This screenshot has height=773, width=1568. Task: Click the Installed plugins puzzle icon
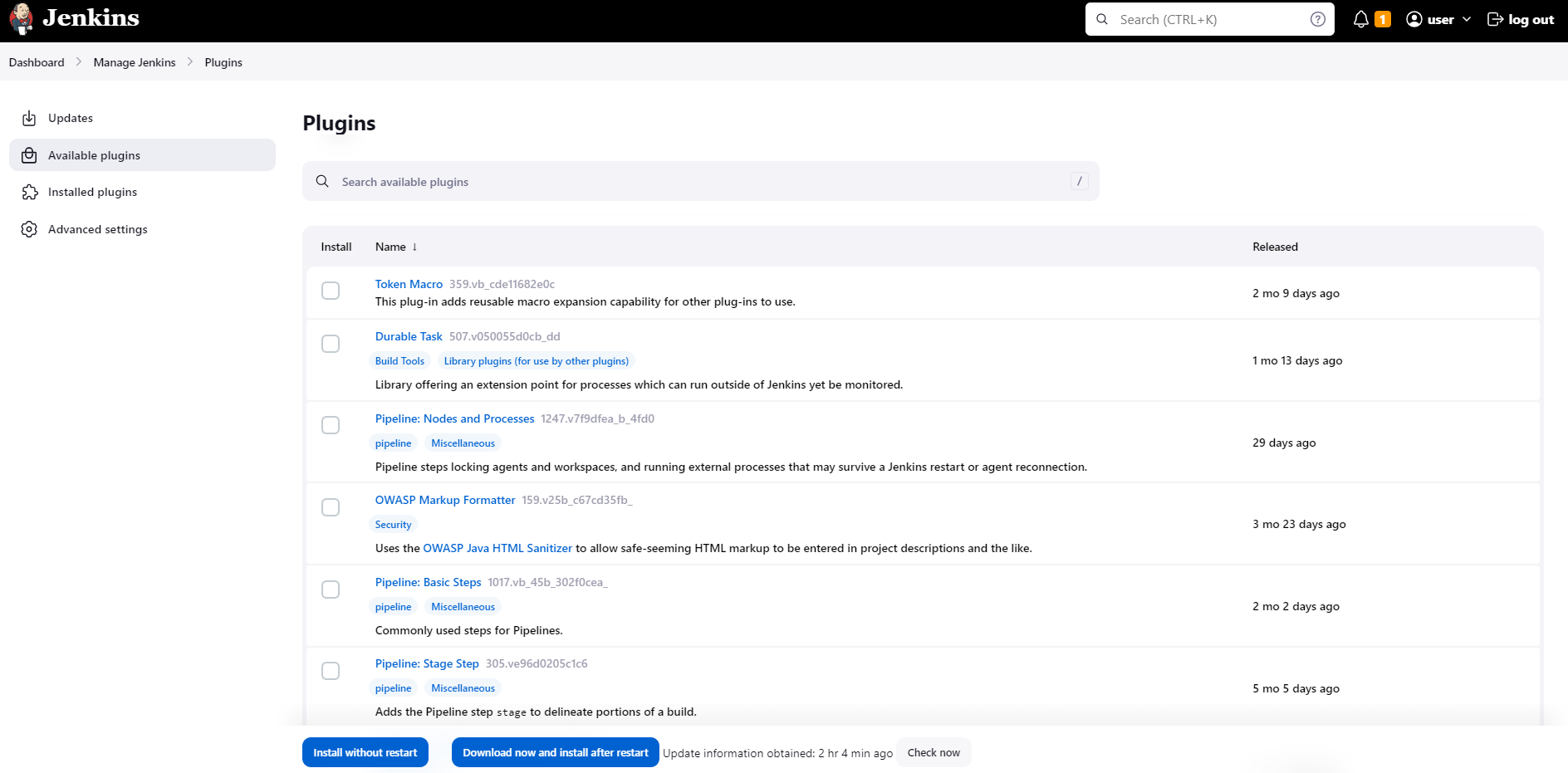(29, 192)
